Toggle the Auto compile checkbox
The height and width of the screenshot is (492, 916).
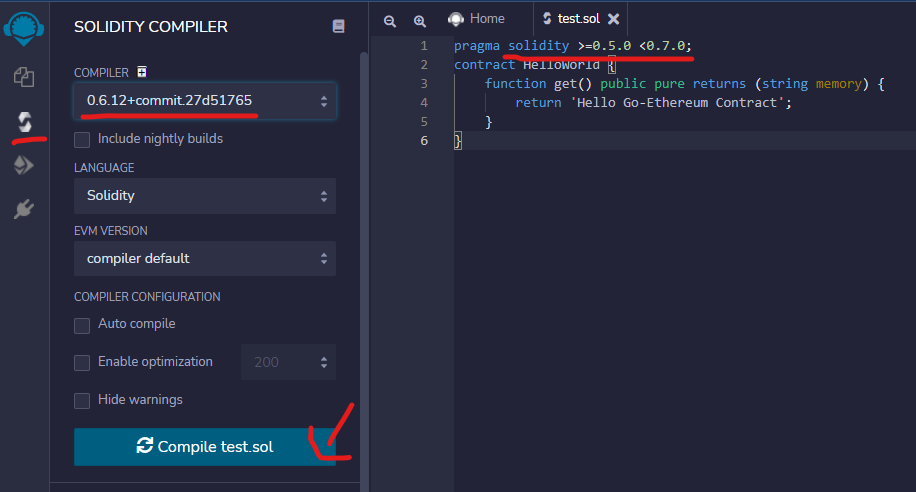pyautogui.click(x=82, y=325)
